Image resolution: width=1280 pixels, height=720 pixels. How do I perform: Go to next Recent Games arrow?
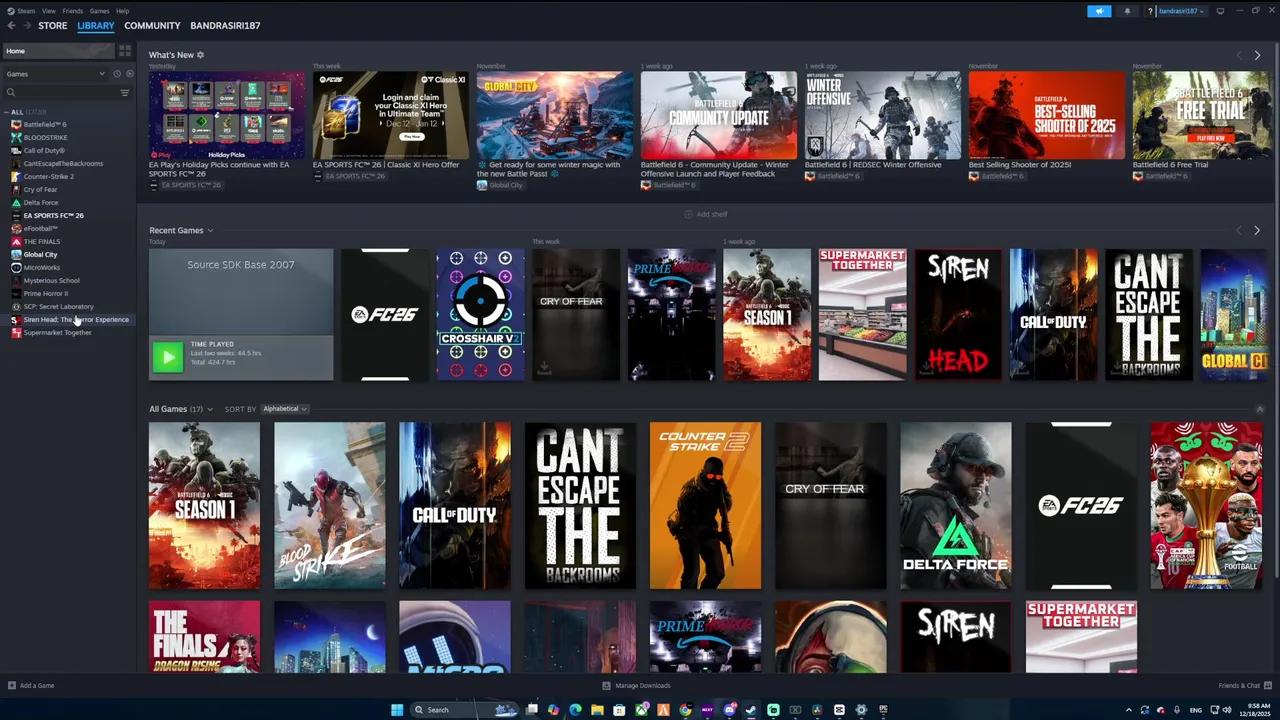[x=1257, y=230]
